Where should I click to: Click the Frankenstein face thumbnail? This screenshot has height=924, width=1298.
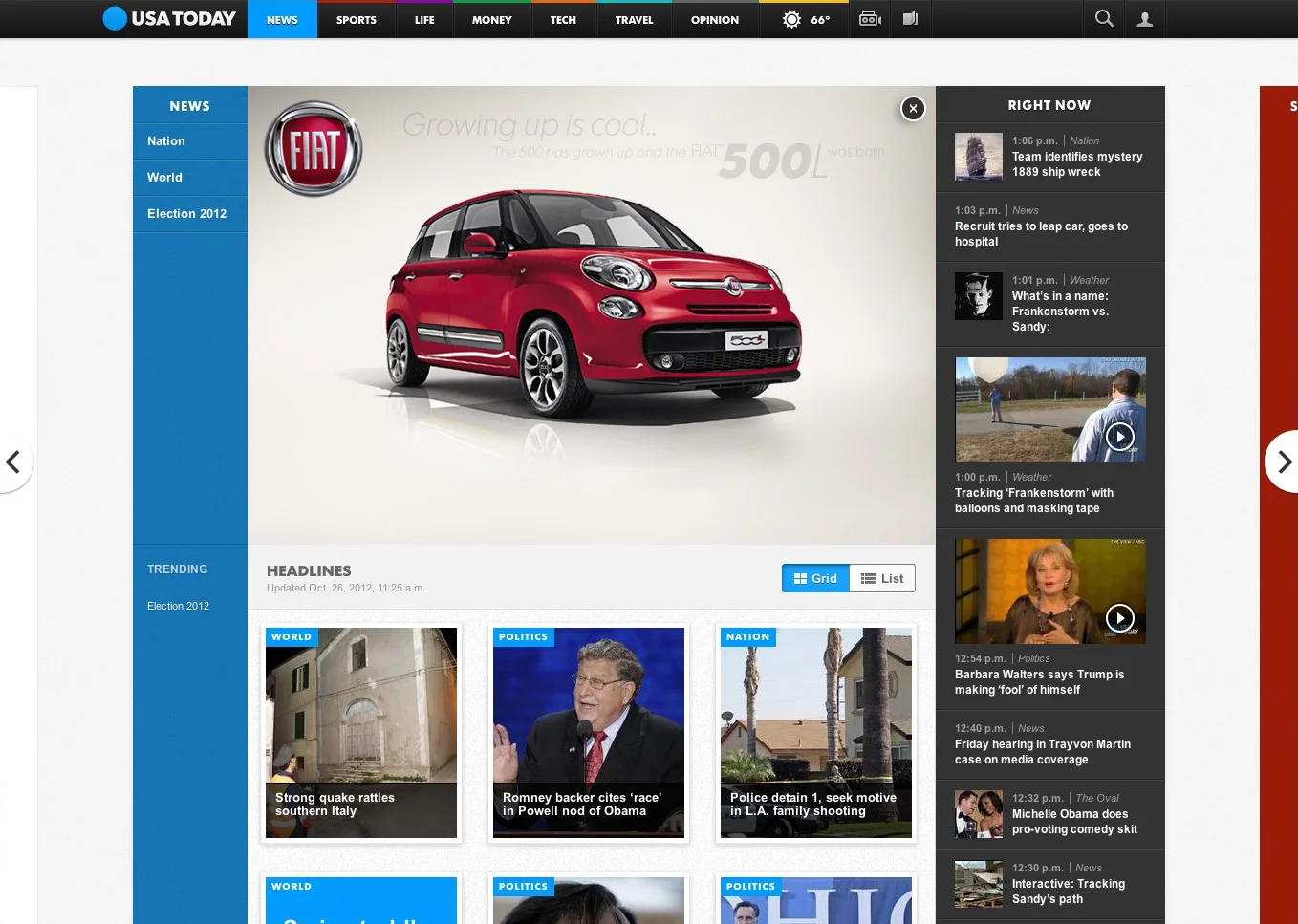(979, 296)
